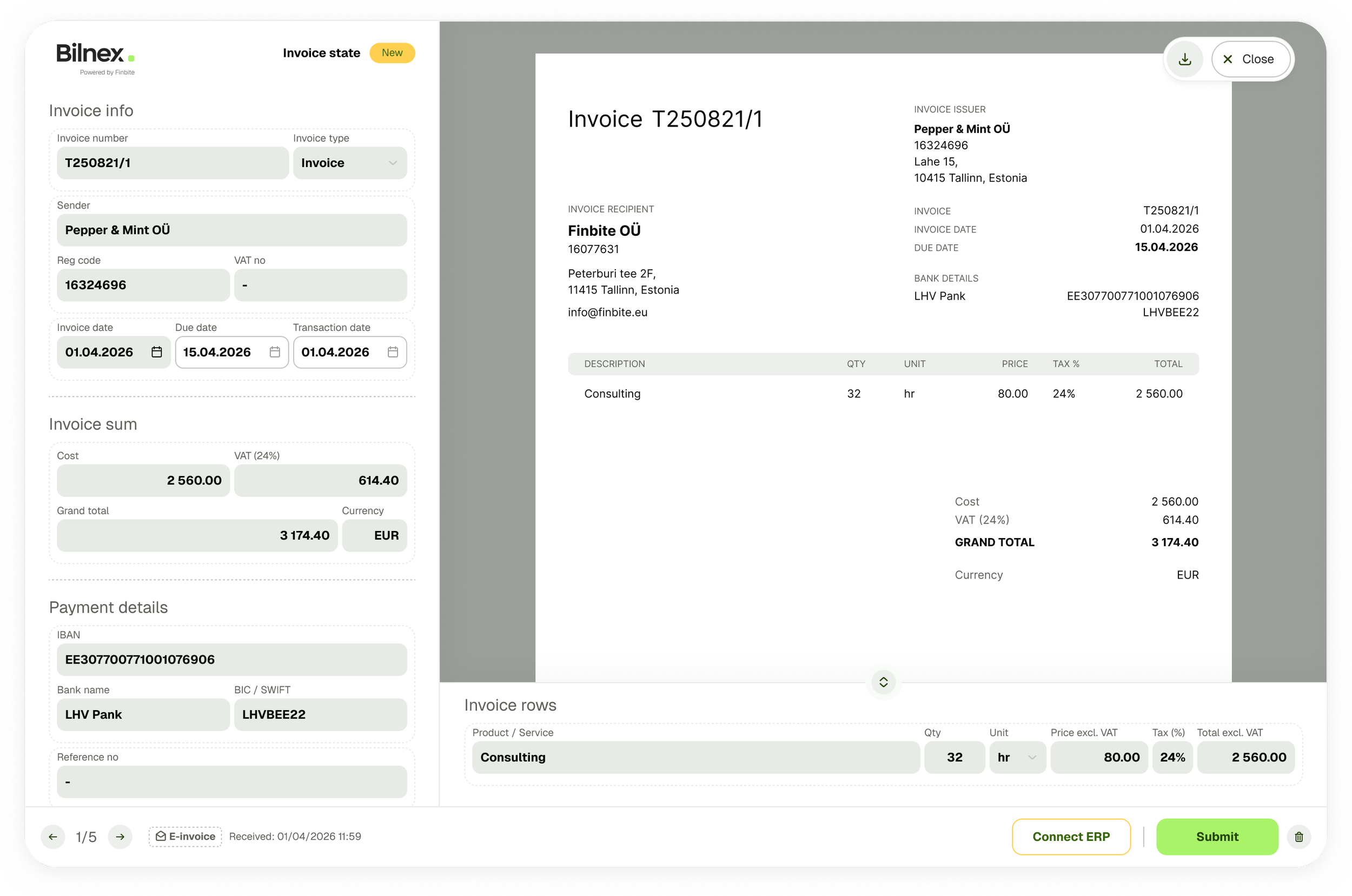
Task: Click 'GRAND TOTAL' label in preview
Action: pos(995,542)
